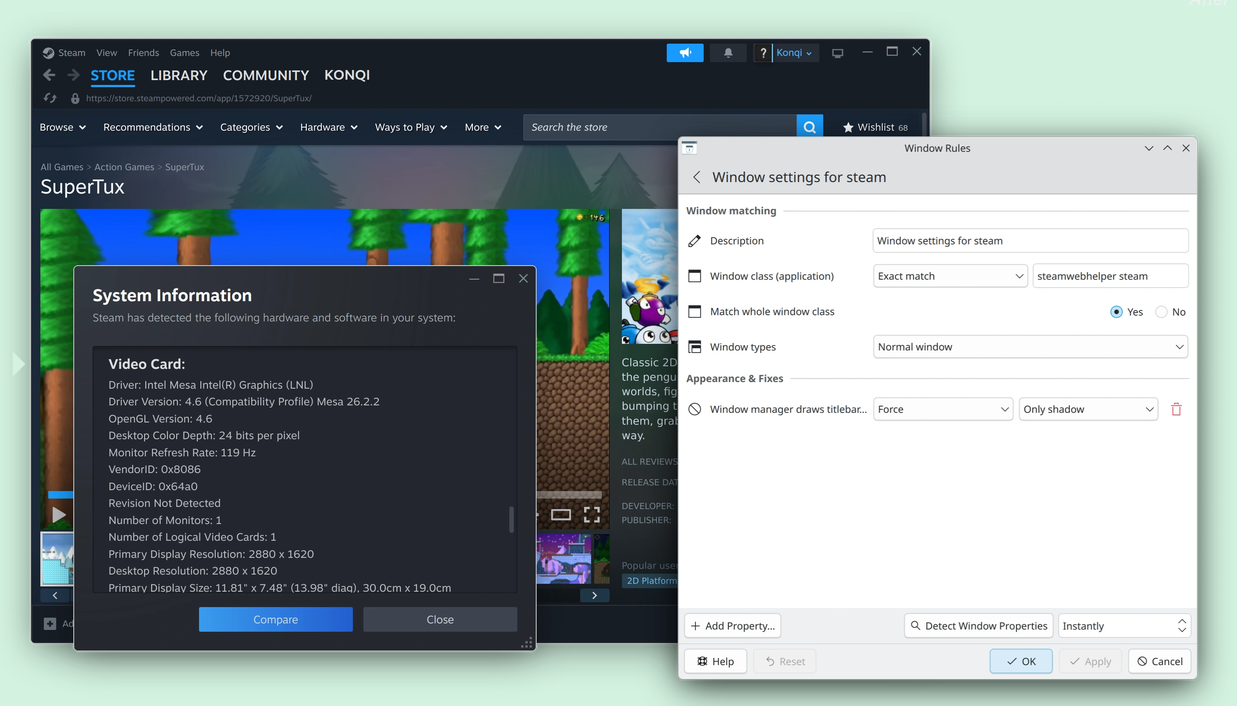This screenshot has width=1237, height=706.
Task: Click the Wishlist star icon
Action: (848, 127)
